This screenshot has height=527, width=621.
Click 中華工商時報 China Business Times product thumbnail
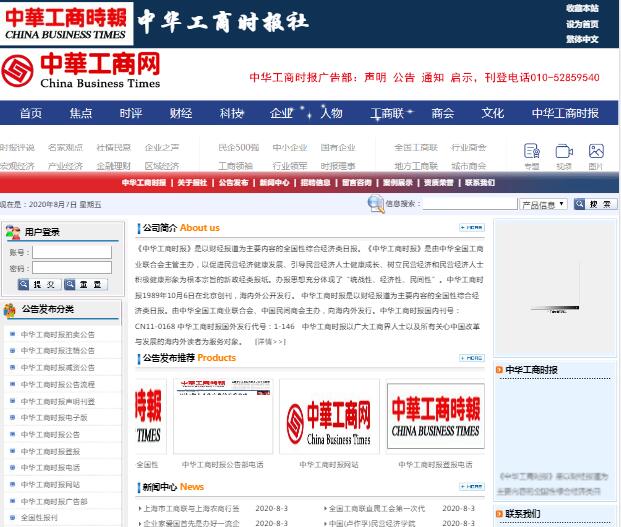click(x=436, y=416)
